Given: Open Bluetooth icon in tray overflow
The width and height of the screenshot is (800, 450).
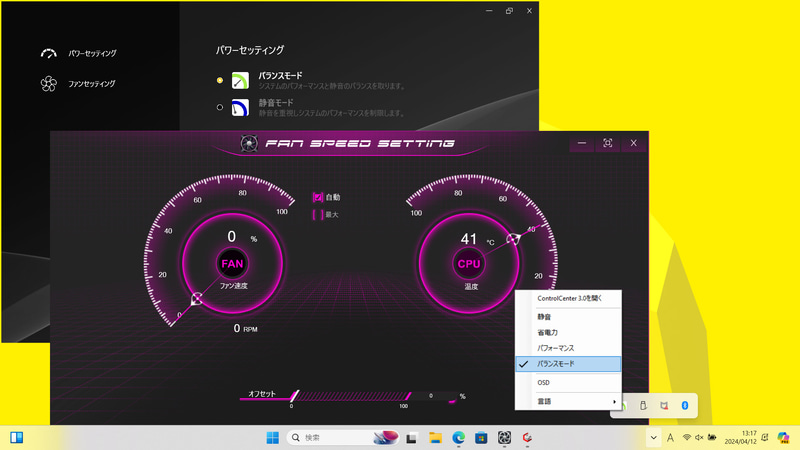Looking at the screenshot, I should click(x=685, y=405).
